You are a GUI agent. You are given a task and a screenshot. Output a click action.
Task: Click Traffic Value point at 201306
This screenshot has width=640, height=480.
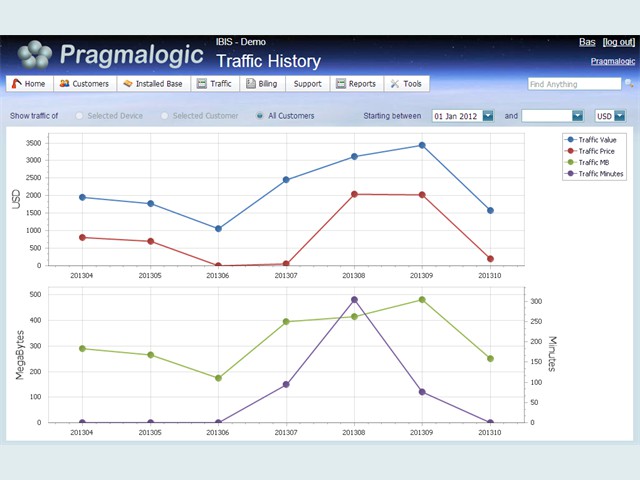[x=218, y=229]
